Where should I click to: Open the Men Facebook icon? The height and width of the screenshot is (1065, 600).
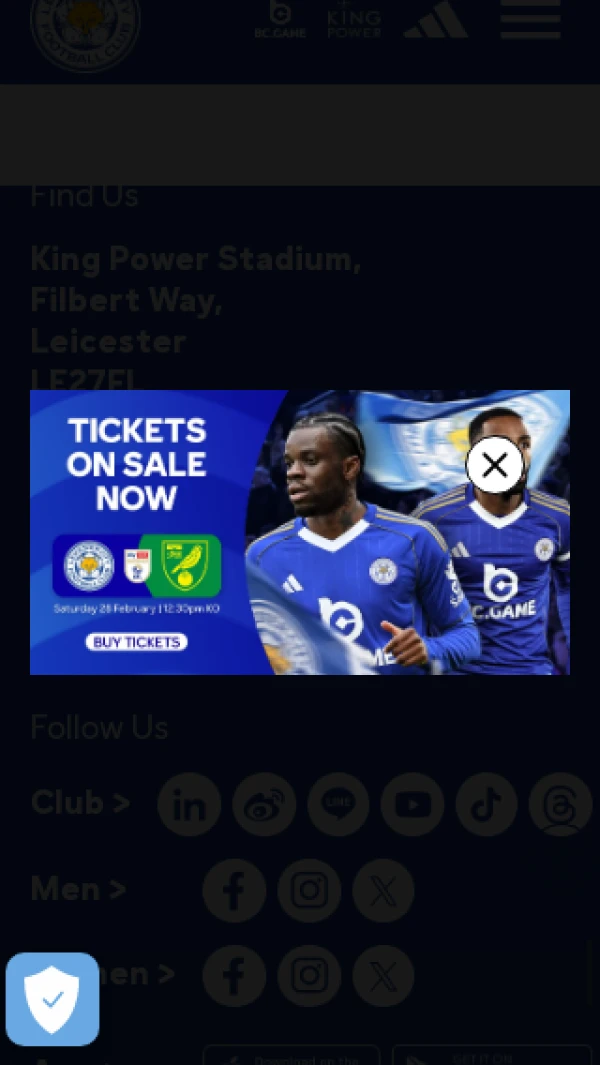[x=234, y=890]
